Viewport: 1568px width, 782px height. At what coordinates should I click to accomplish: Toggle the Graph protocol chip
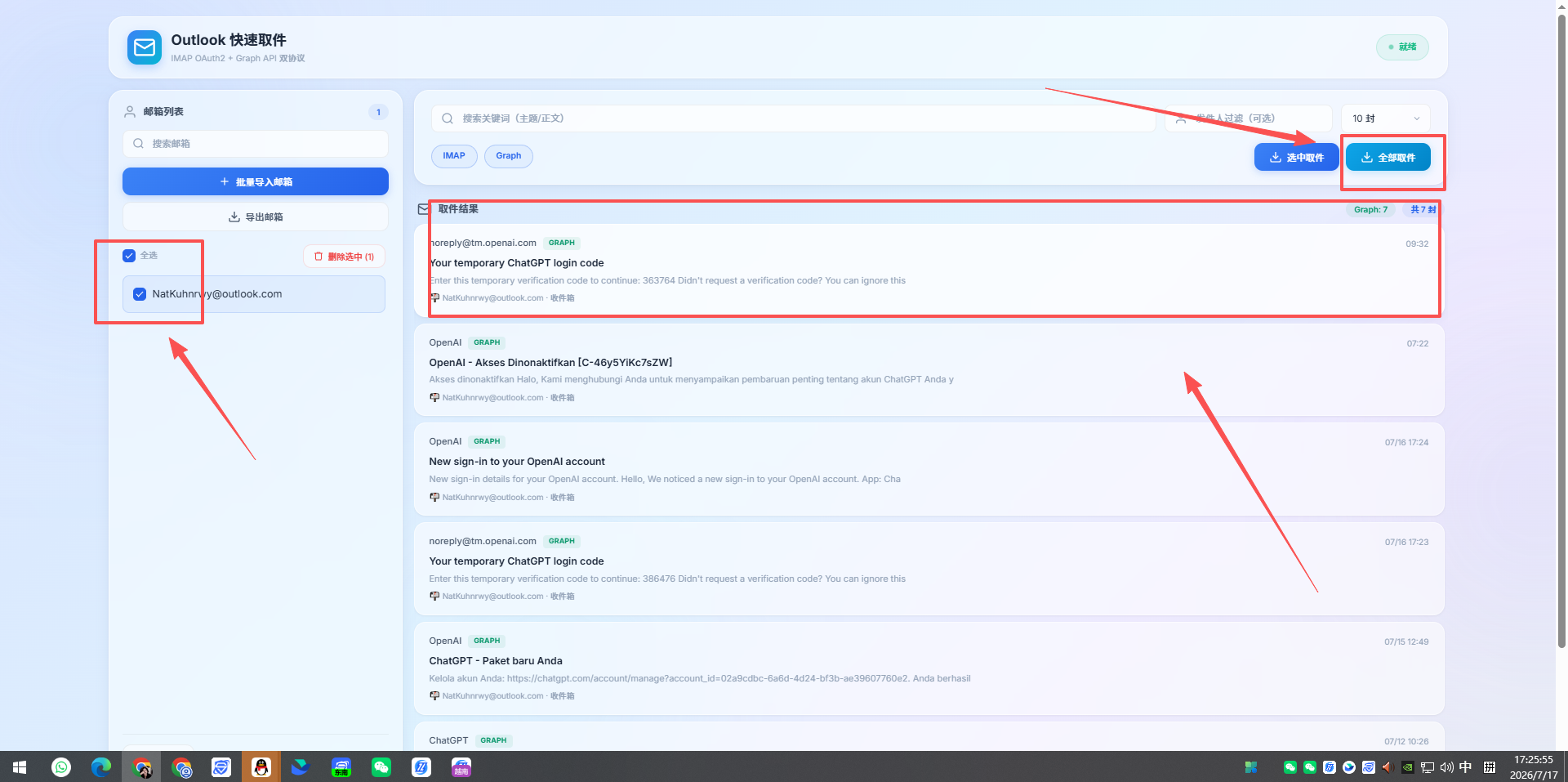[509, 156]
